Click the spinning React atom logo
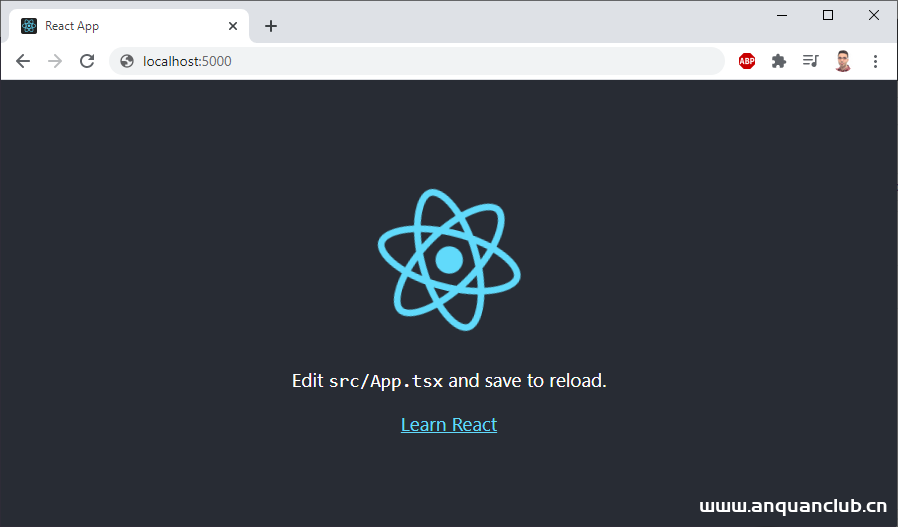Screen dimensions: 898x527 click(449, 259)
